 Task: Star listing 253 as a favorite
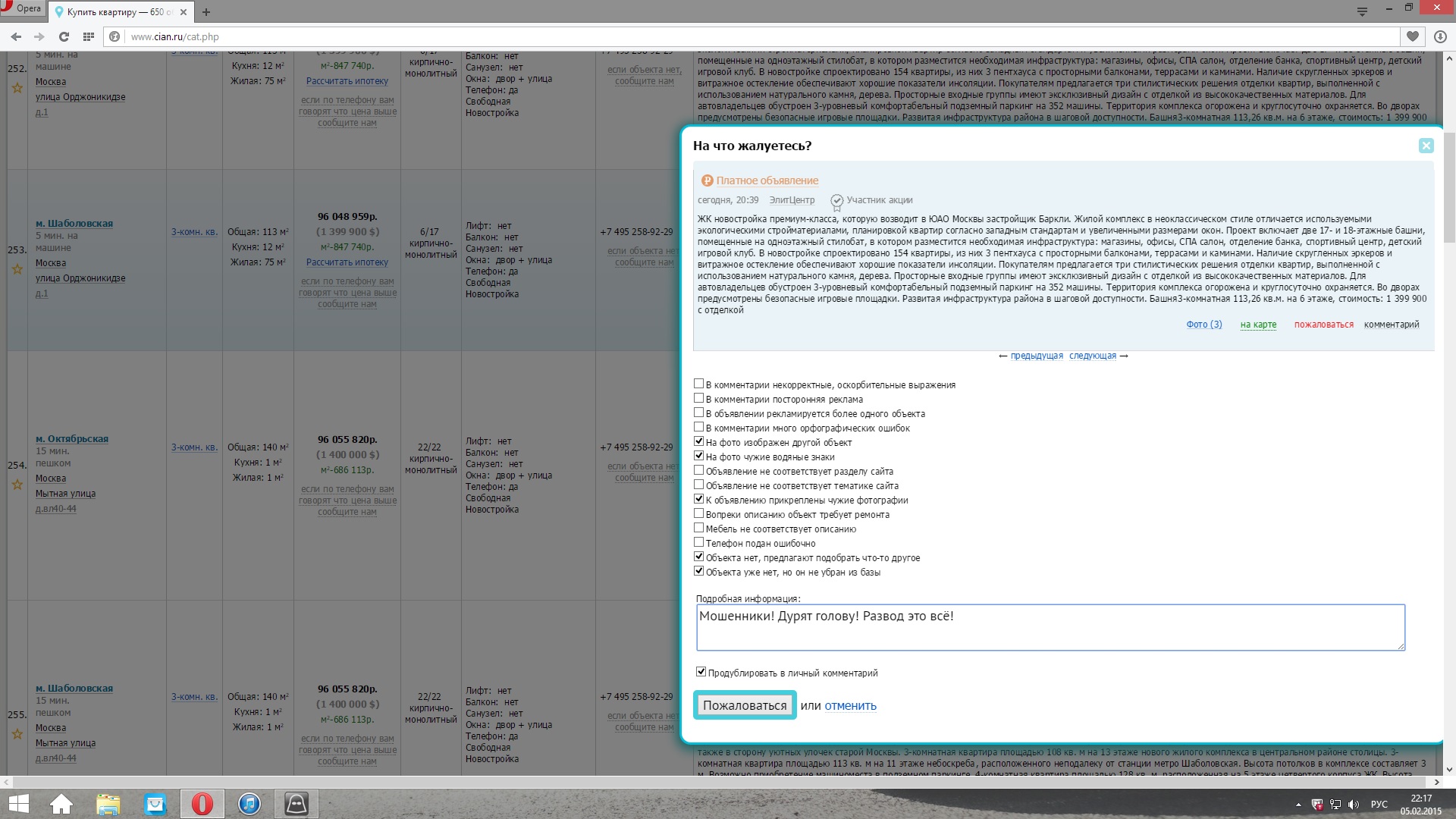tap(17, 269)
